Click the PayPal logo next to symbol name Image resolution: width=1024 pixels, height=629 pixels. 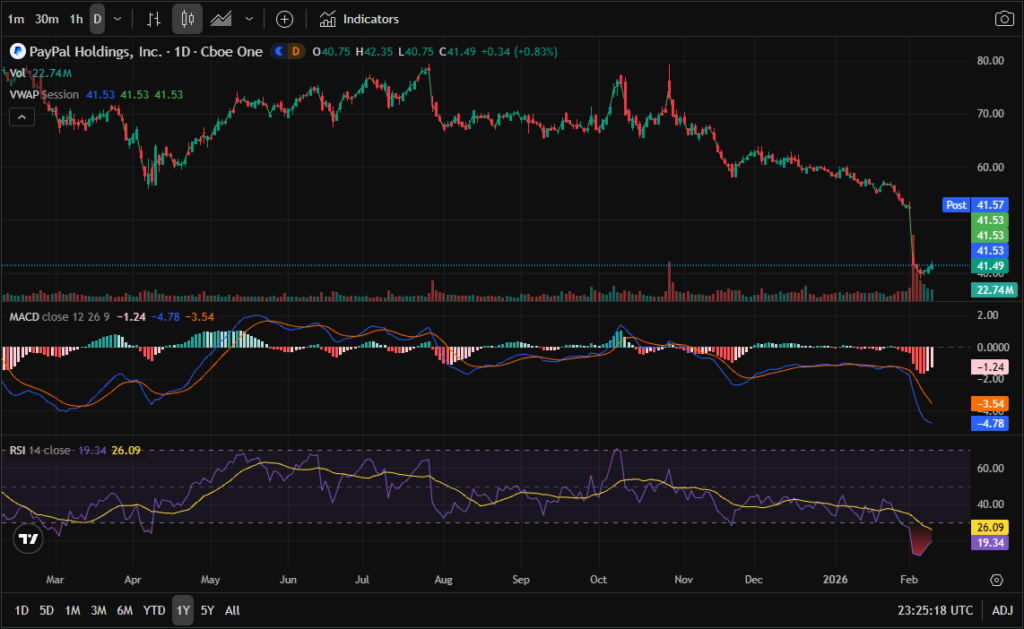[x=16, y=51]
